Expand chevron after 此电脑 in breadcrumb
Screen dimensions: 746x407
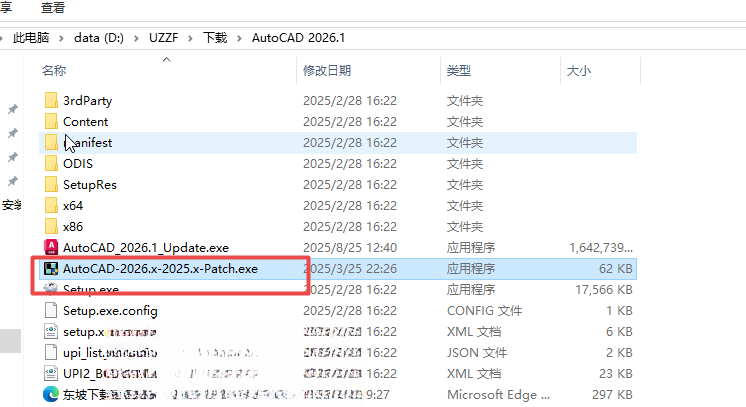(x=61, y=38)
